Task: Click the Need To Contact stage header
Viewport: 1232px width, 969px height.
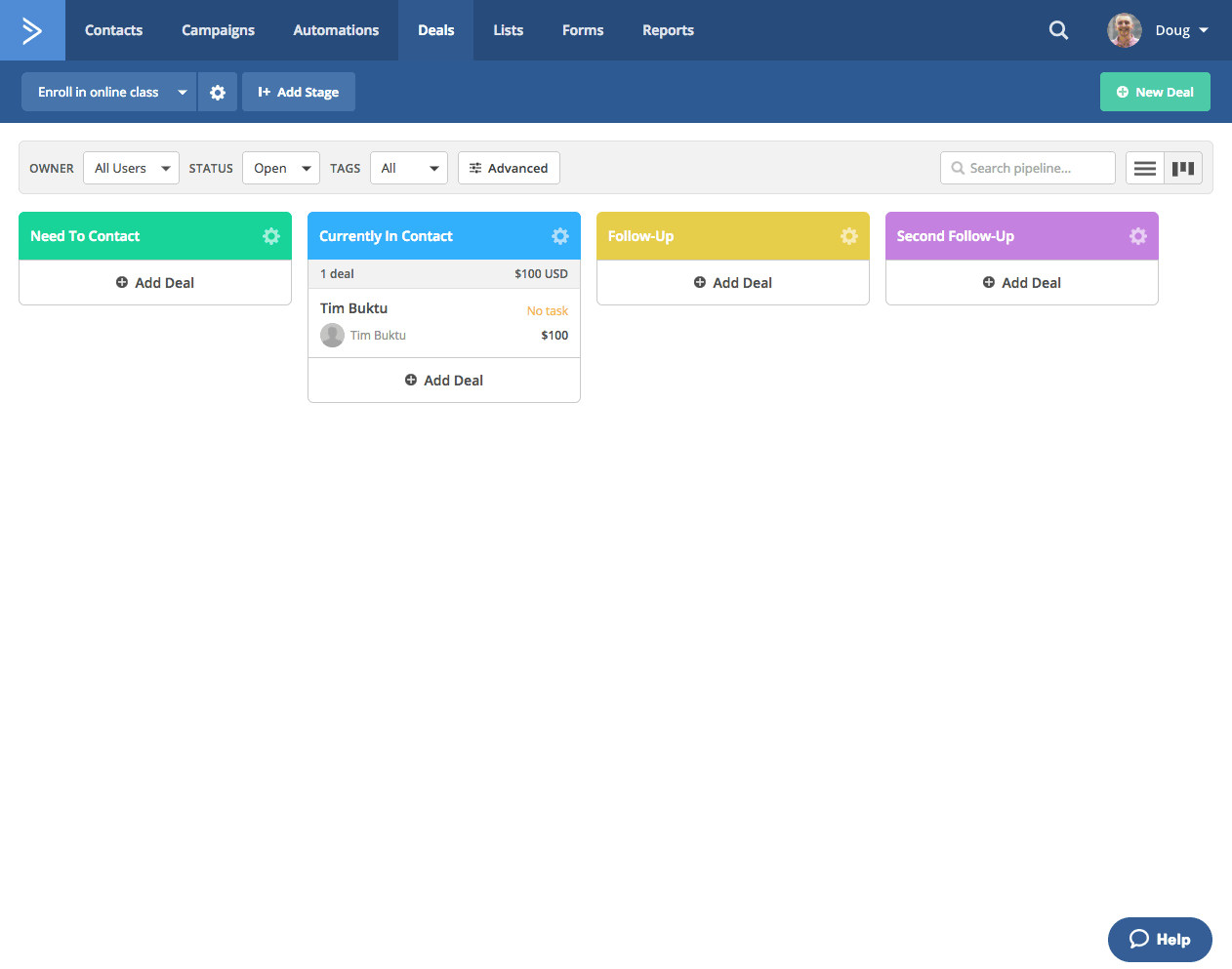Action: pyautogui.click(x=155, y=236)
